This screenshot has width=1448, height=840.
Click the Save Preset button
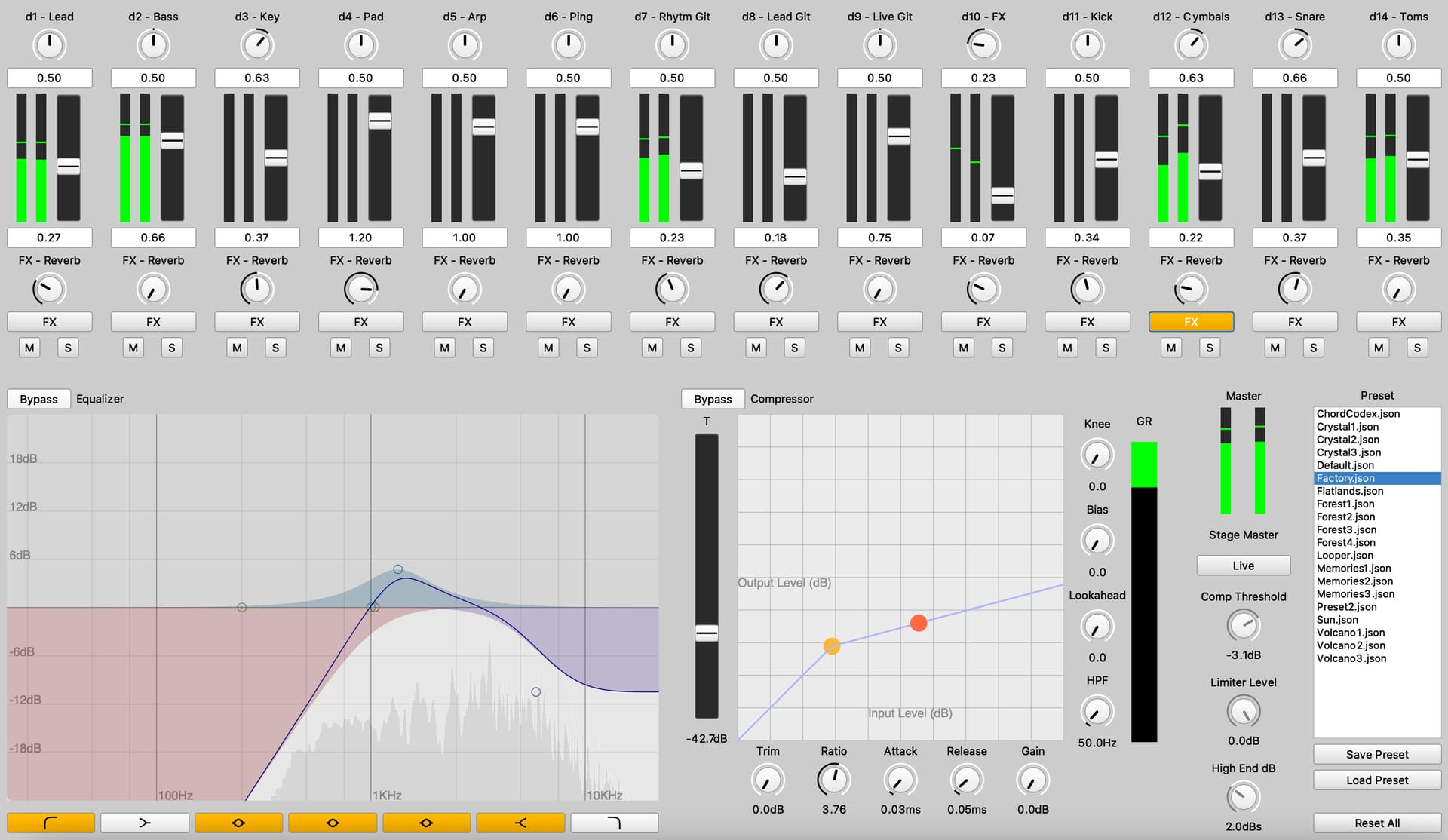click(x=1376, y=754)
